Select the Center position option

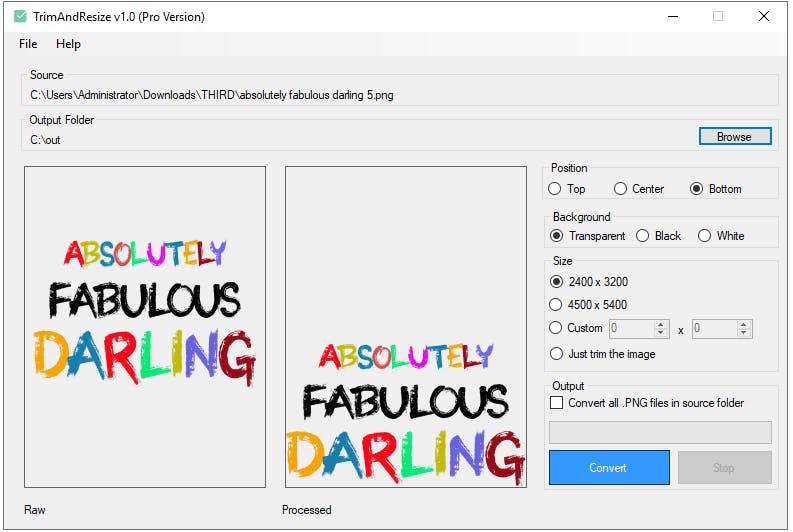(x=639, y=189)
